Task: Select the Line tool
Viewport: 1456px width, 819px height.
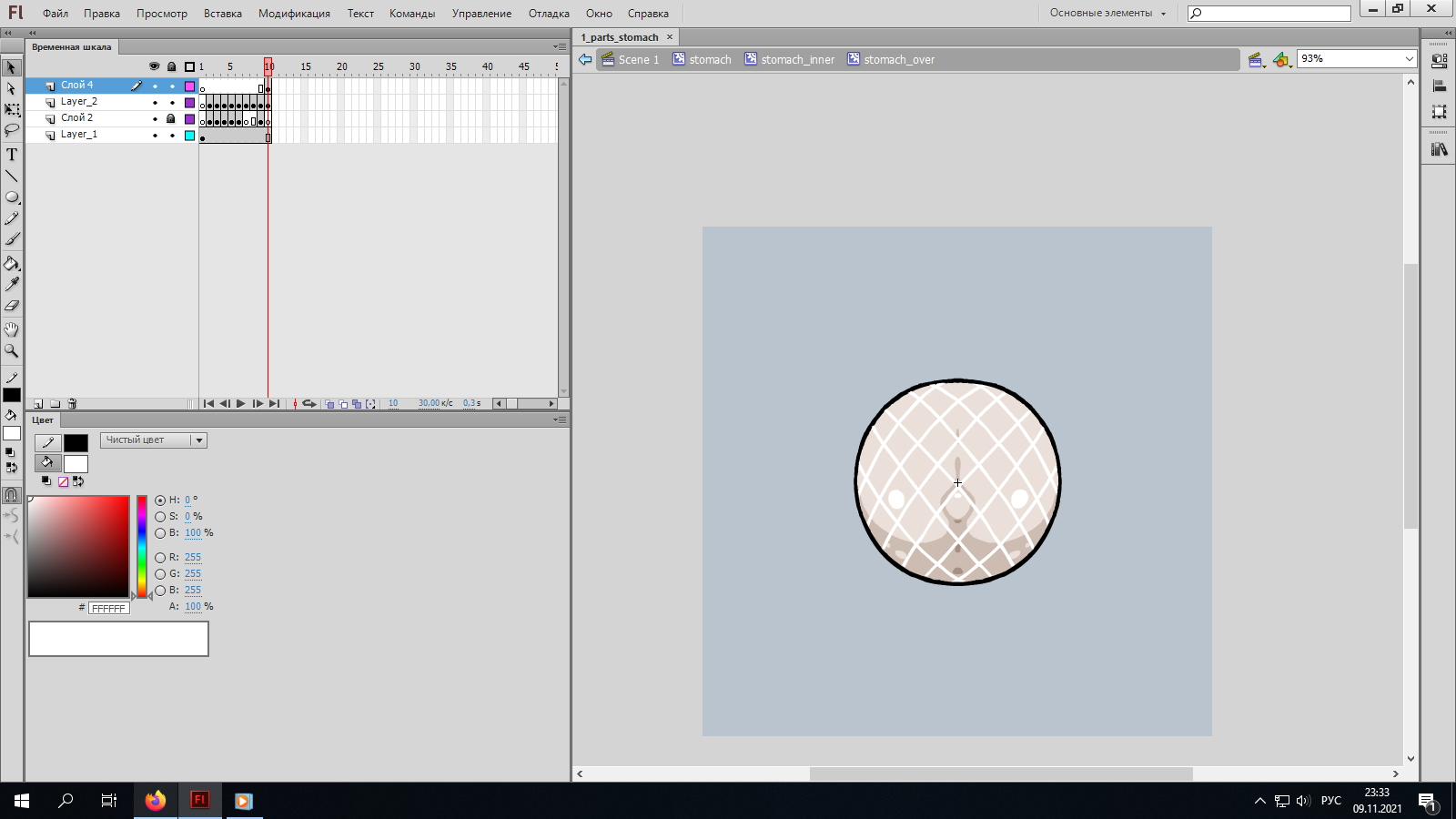Action: click(12, 176)
